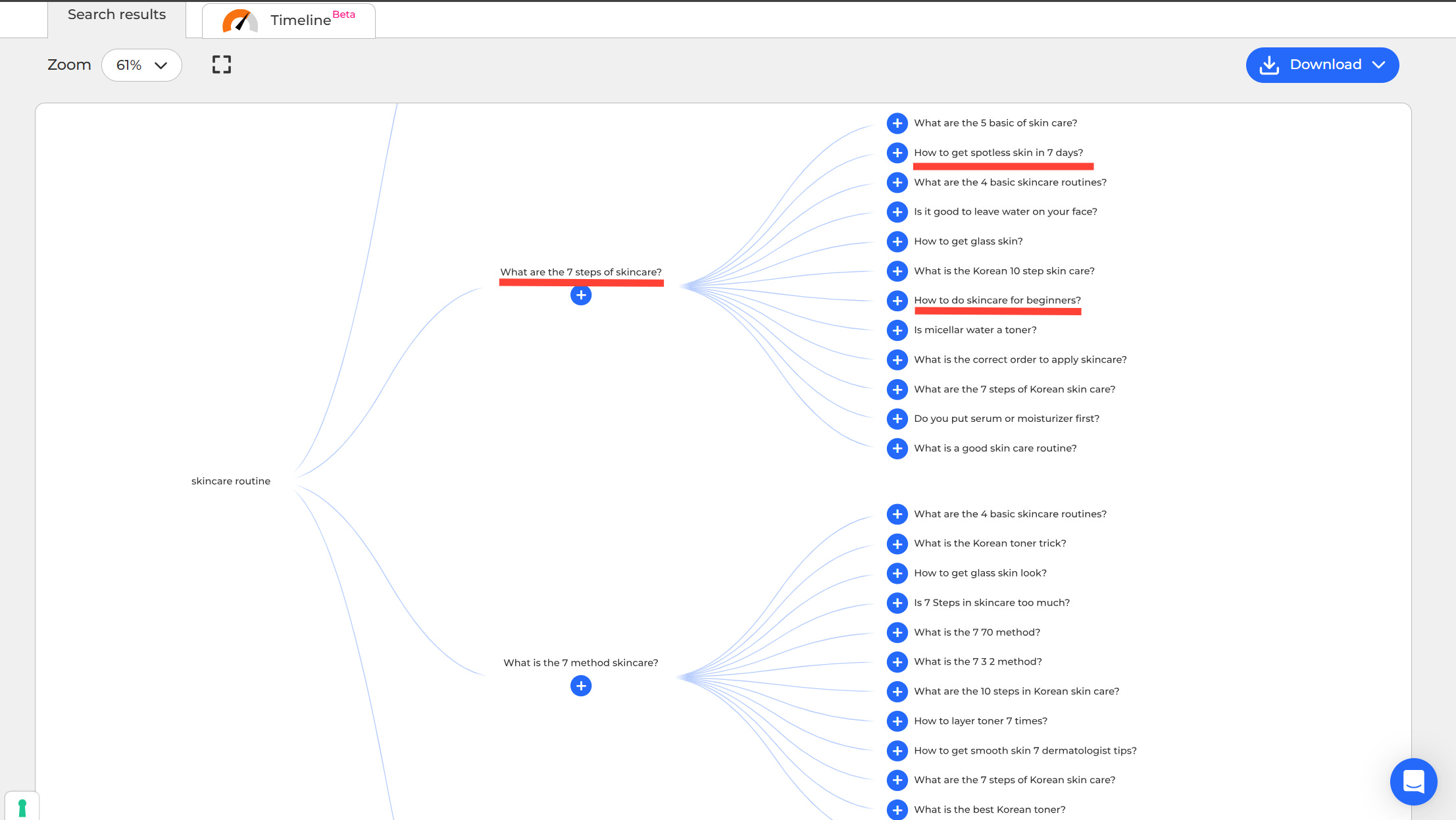Expand node under 'What is the 7 method skincare?'
The image size is (1456, 820).
[580, 686]
